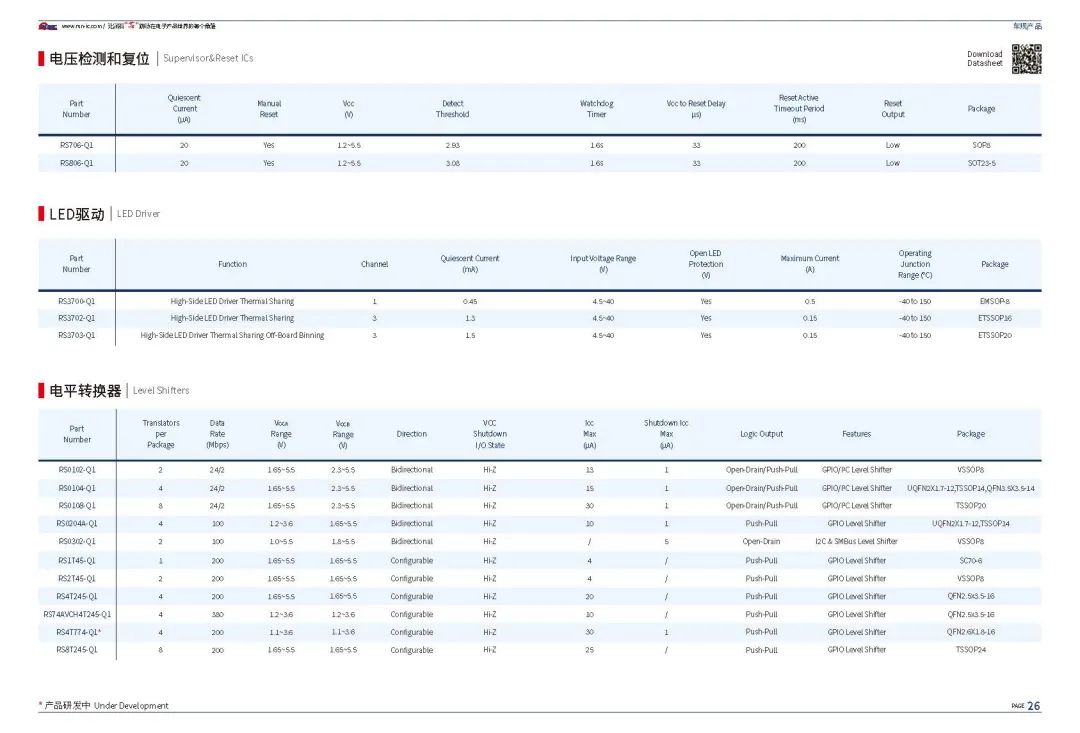Click the "Reset Output" column header

(x=893, y=109)
